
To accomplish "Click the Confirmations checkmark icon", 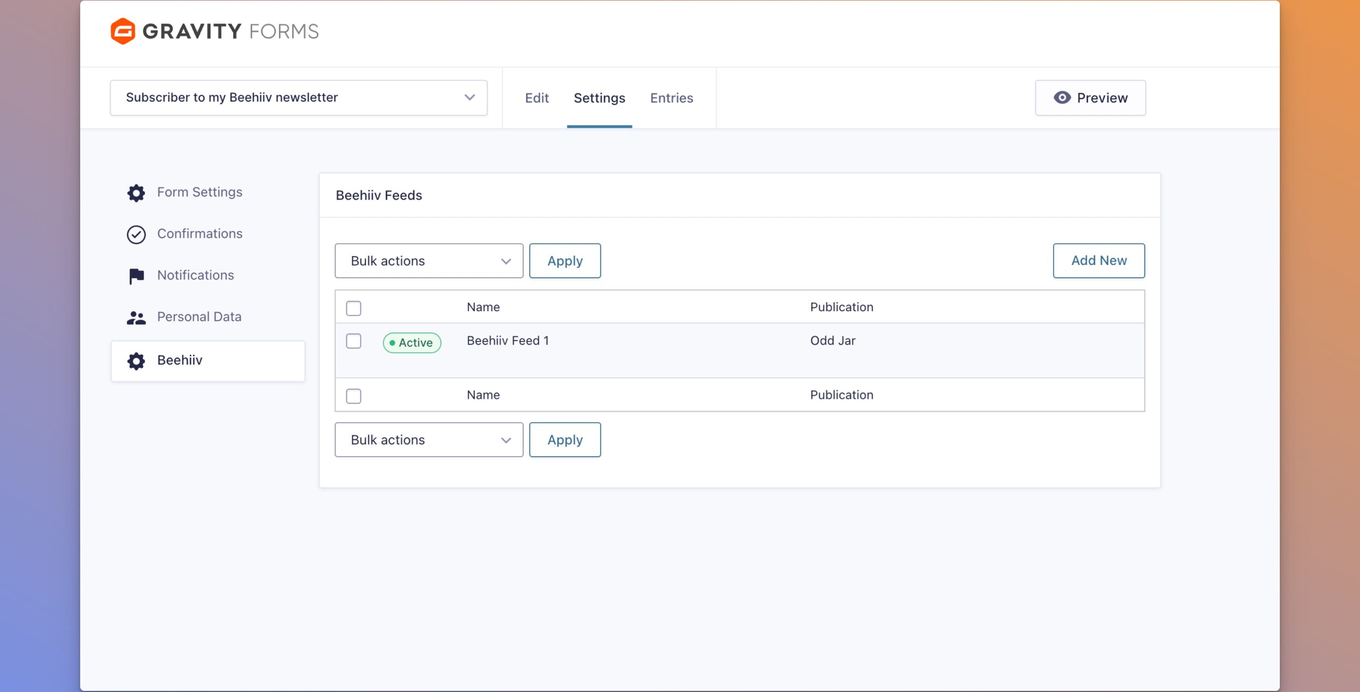I will 136,234.
